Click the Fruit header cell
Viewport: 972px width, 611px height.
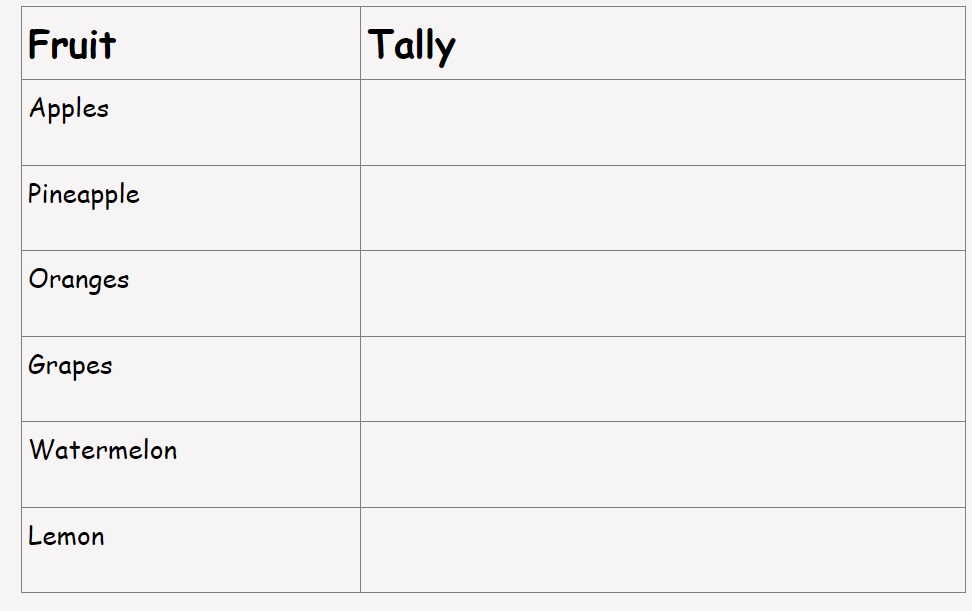[x=191, y=43]
